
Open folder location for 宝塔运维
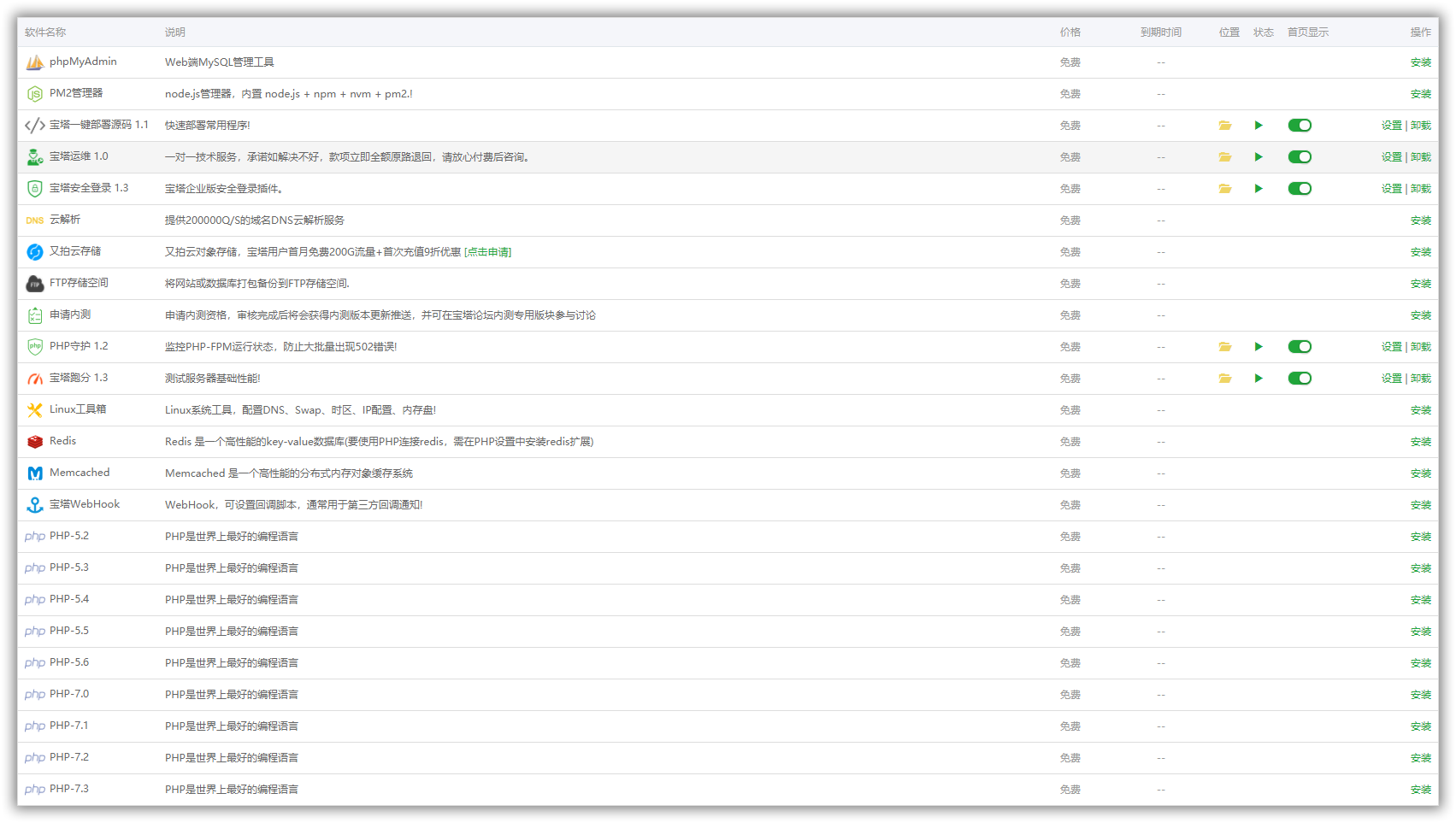pyautogui.click(x=1225, y=157)
